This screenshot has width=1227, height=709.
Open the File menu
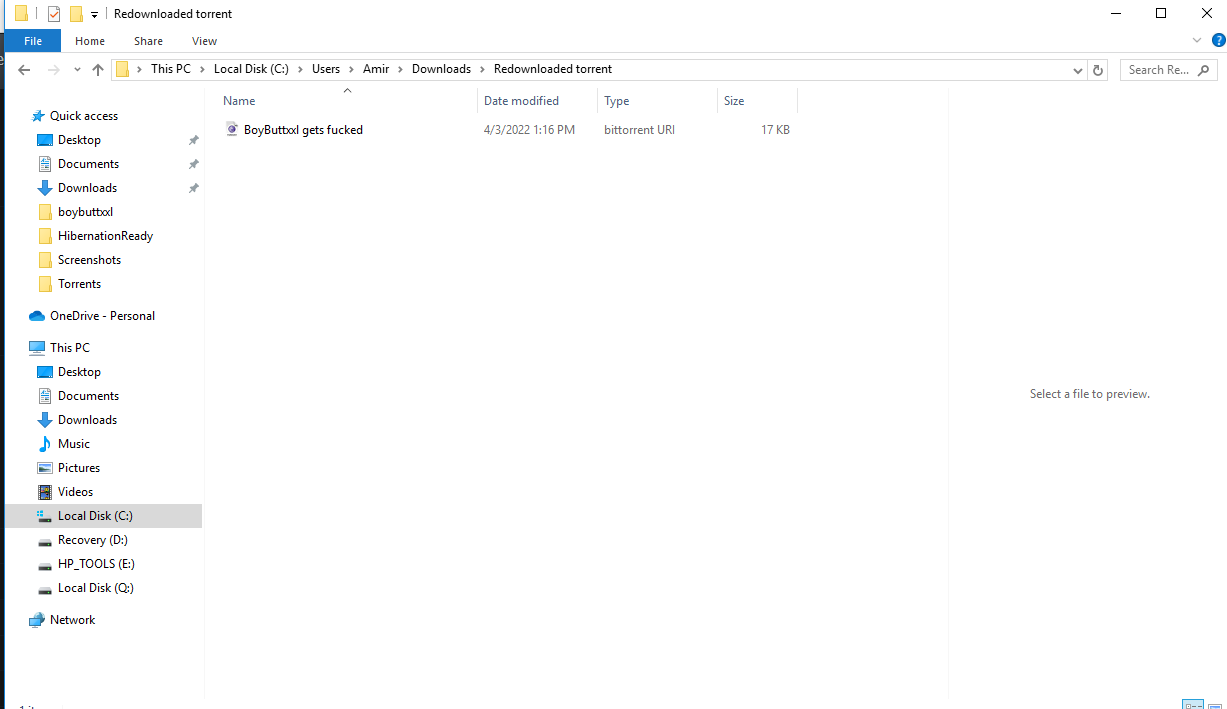coord(31,41)
